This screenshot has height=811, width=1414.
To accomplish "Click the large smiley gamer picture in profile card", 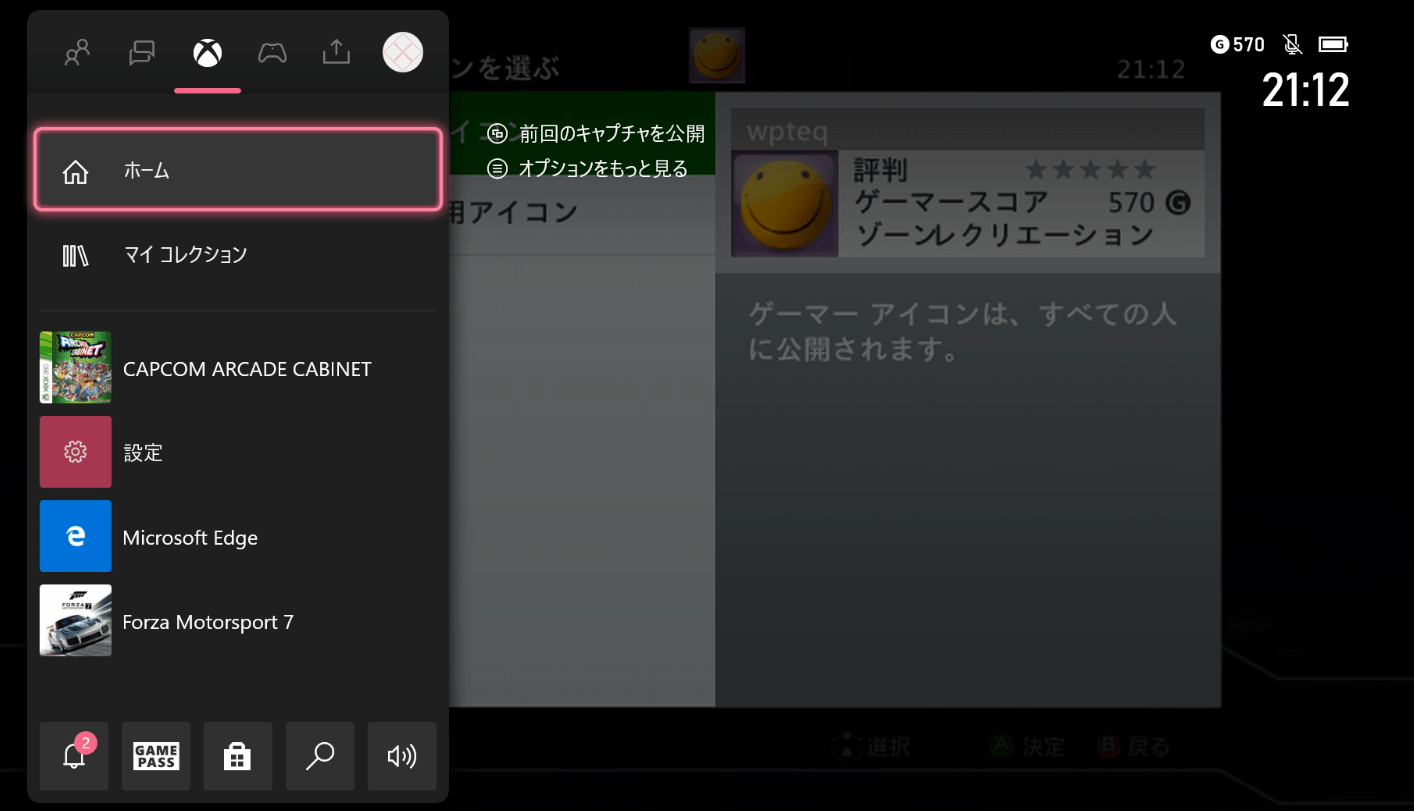I will click(785, 204).
